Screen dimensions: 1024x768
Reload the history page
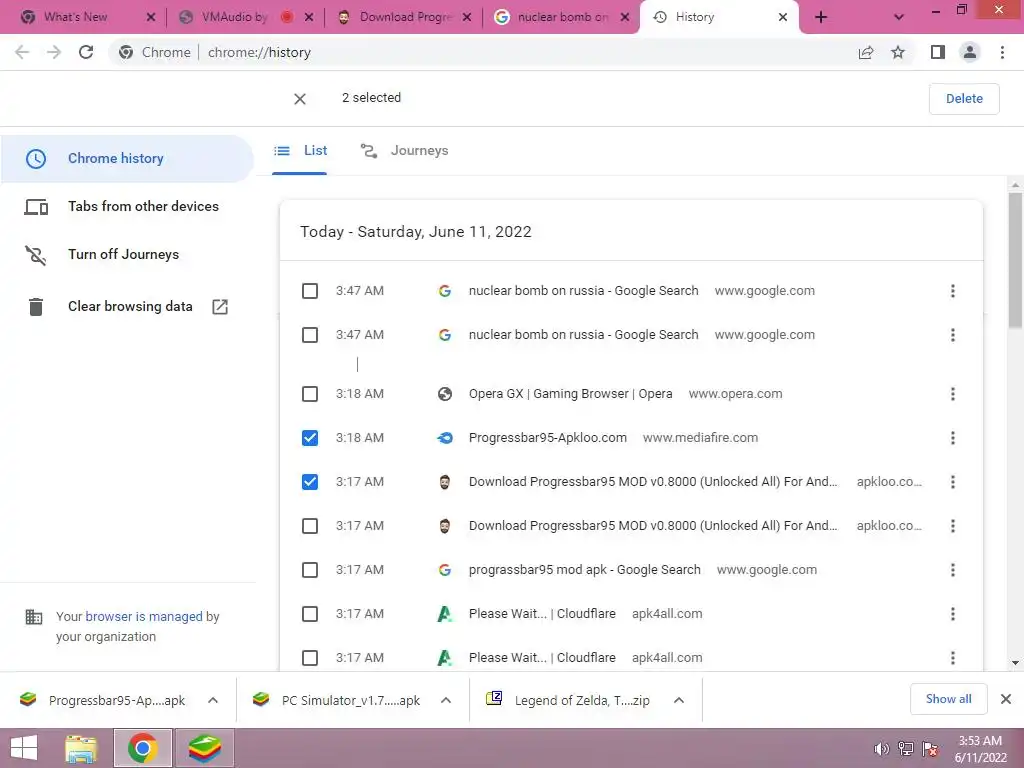coord(86,52)
